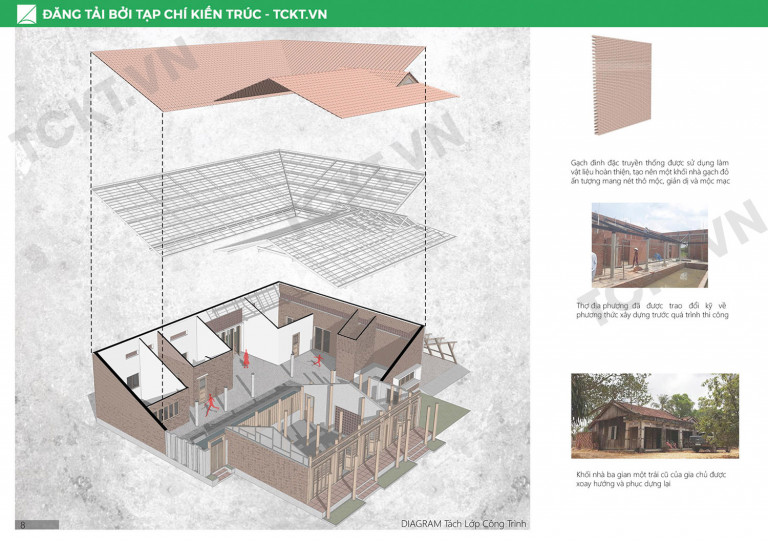Open the TCKT.VN header title link
The image size is (768, 543).
tap(185, 14)
